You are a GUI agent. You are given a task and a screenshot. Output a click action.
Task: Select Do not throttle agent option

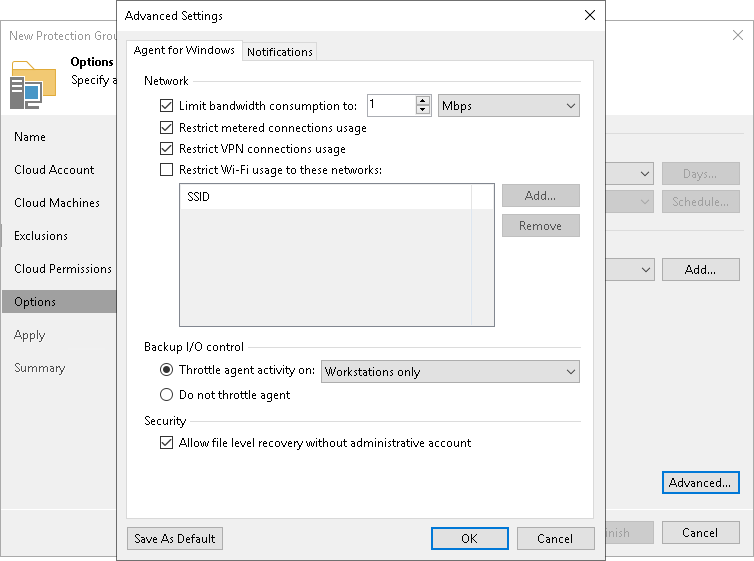click(166, 395)
